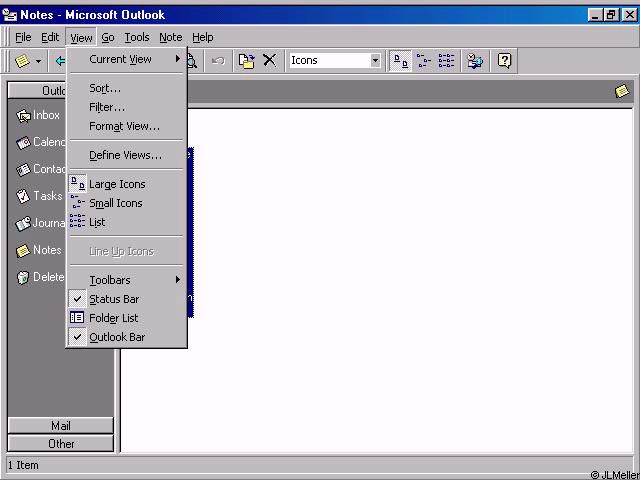Toggle Outlook Bar check in View menu
Image resolution: width=640 pixels, height=480 pixels.
[x=127, y=337]
